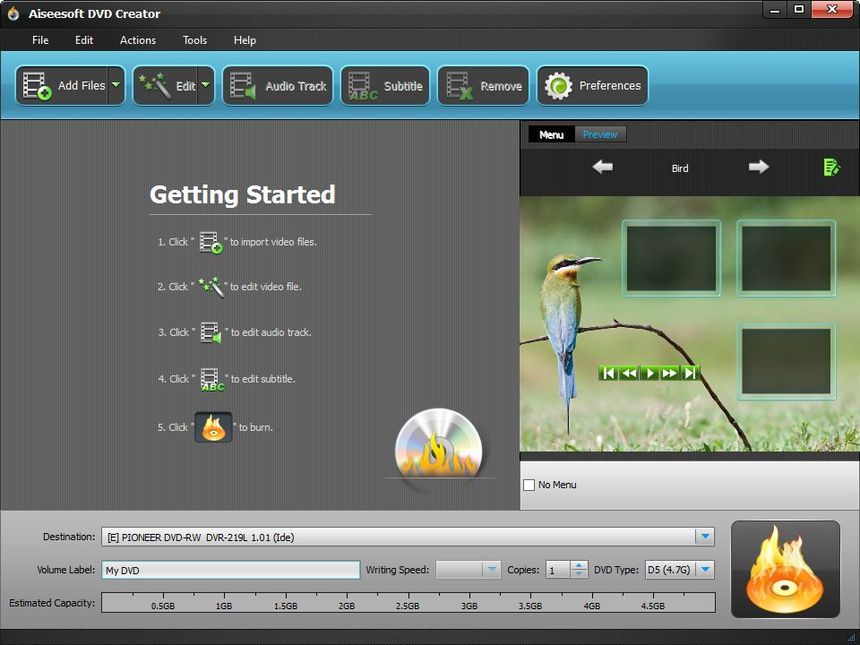
Task: Click the next arrow in the menu preview
Action: pos(757,168)
